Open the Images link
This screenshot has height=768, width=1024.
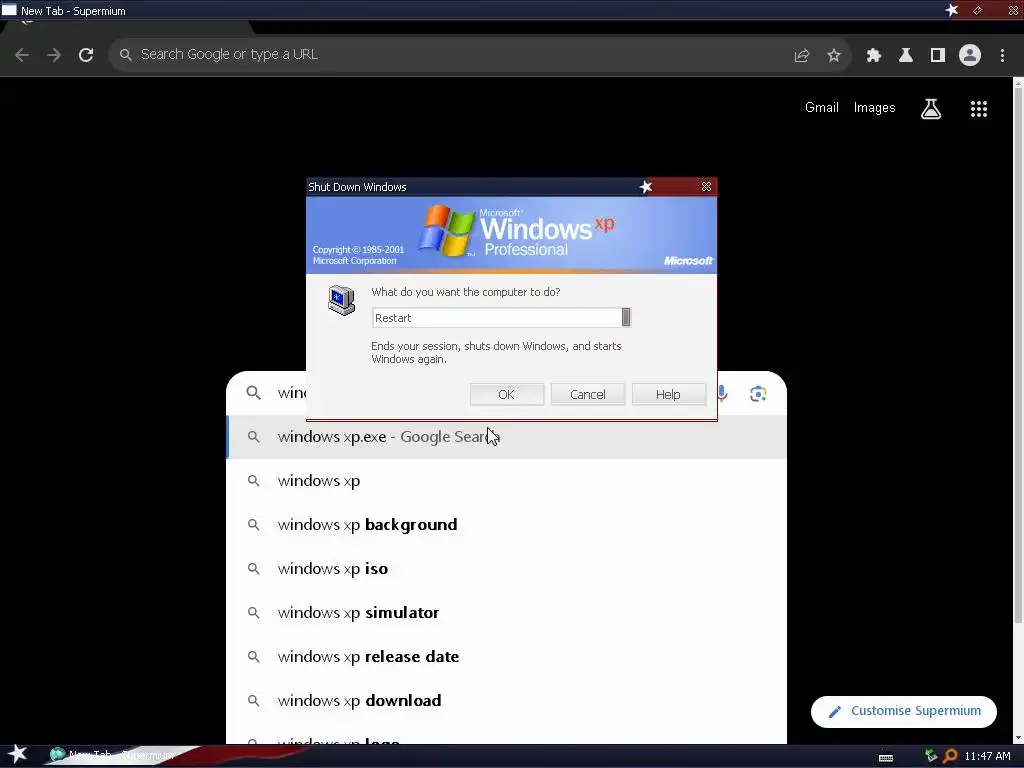[874, 108]
